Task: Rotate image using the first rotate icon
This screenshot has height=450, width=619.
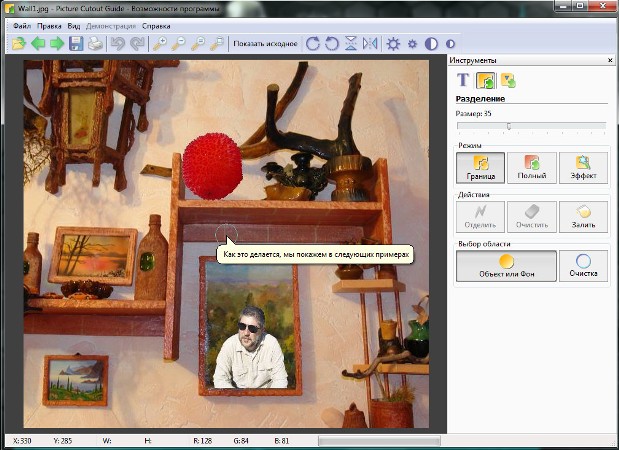Action: click(313, 44)
